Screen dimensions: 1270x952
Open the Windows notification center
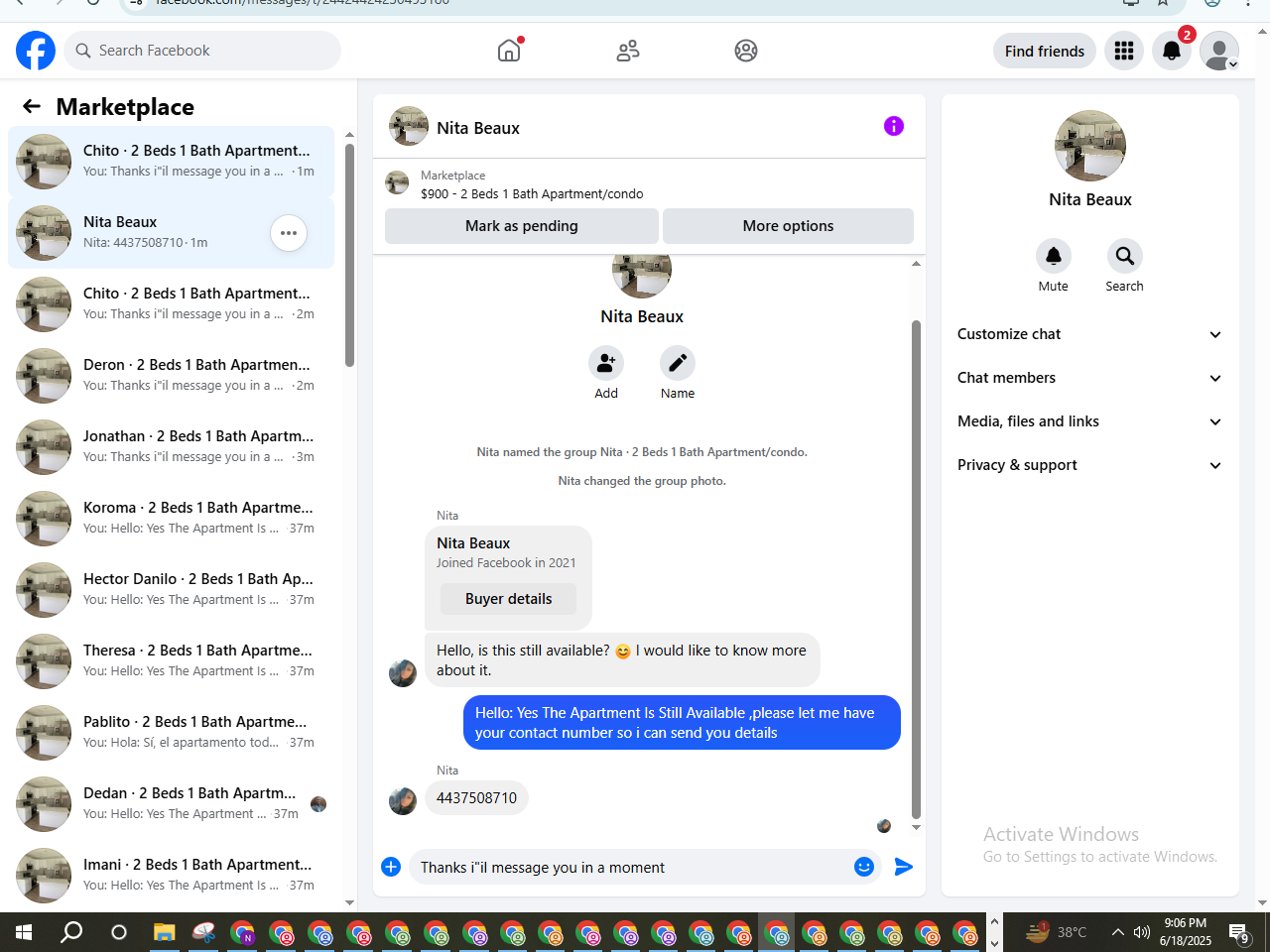coord(1240,932)
